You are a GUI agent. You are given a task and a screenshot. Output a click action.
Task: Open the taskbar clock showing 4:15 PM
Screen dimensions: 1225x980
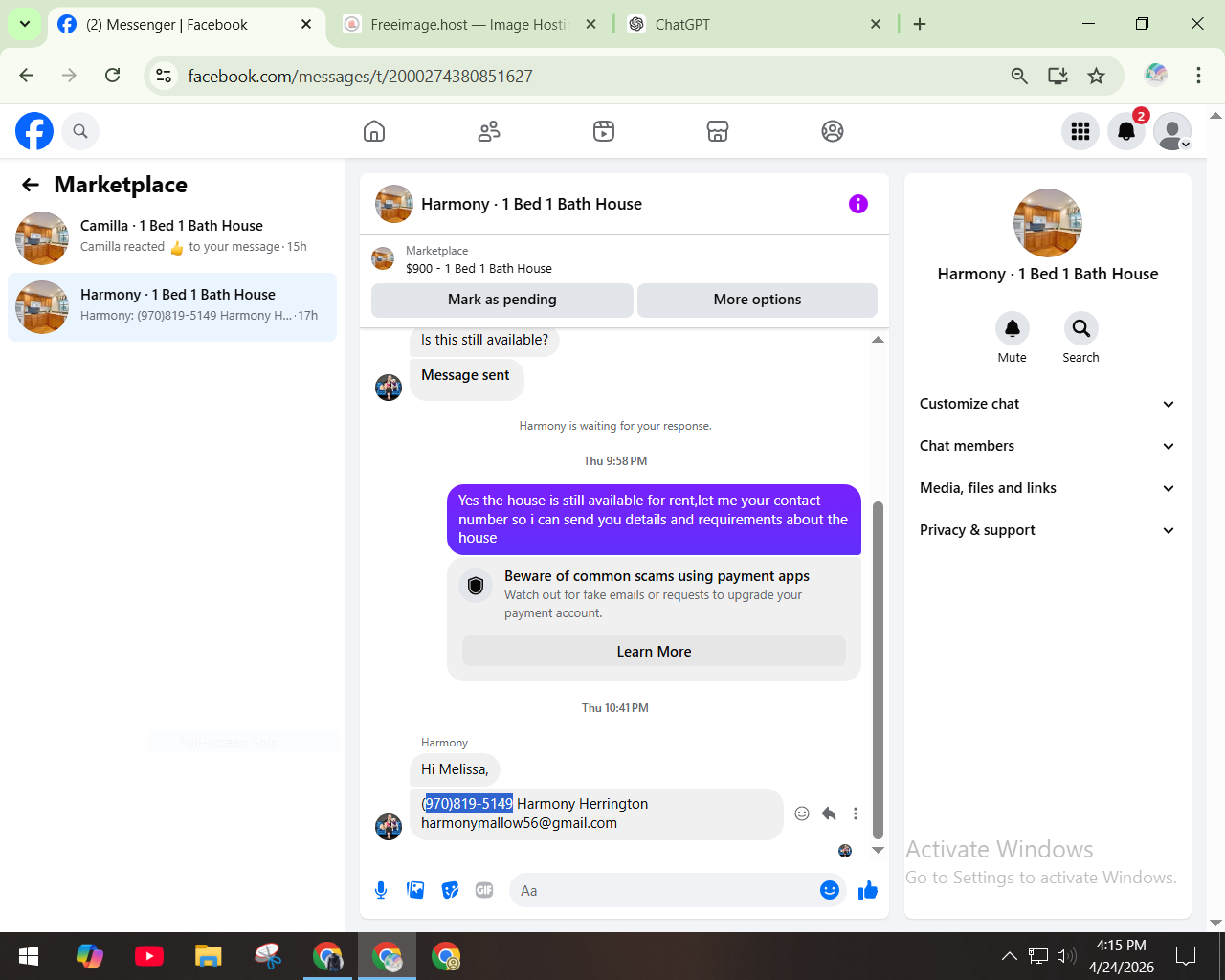(x=1122, y=956)
